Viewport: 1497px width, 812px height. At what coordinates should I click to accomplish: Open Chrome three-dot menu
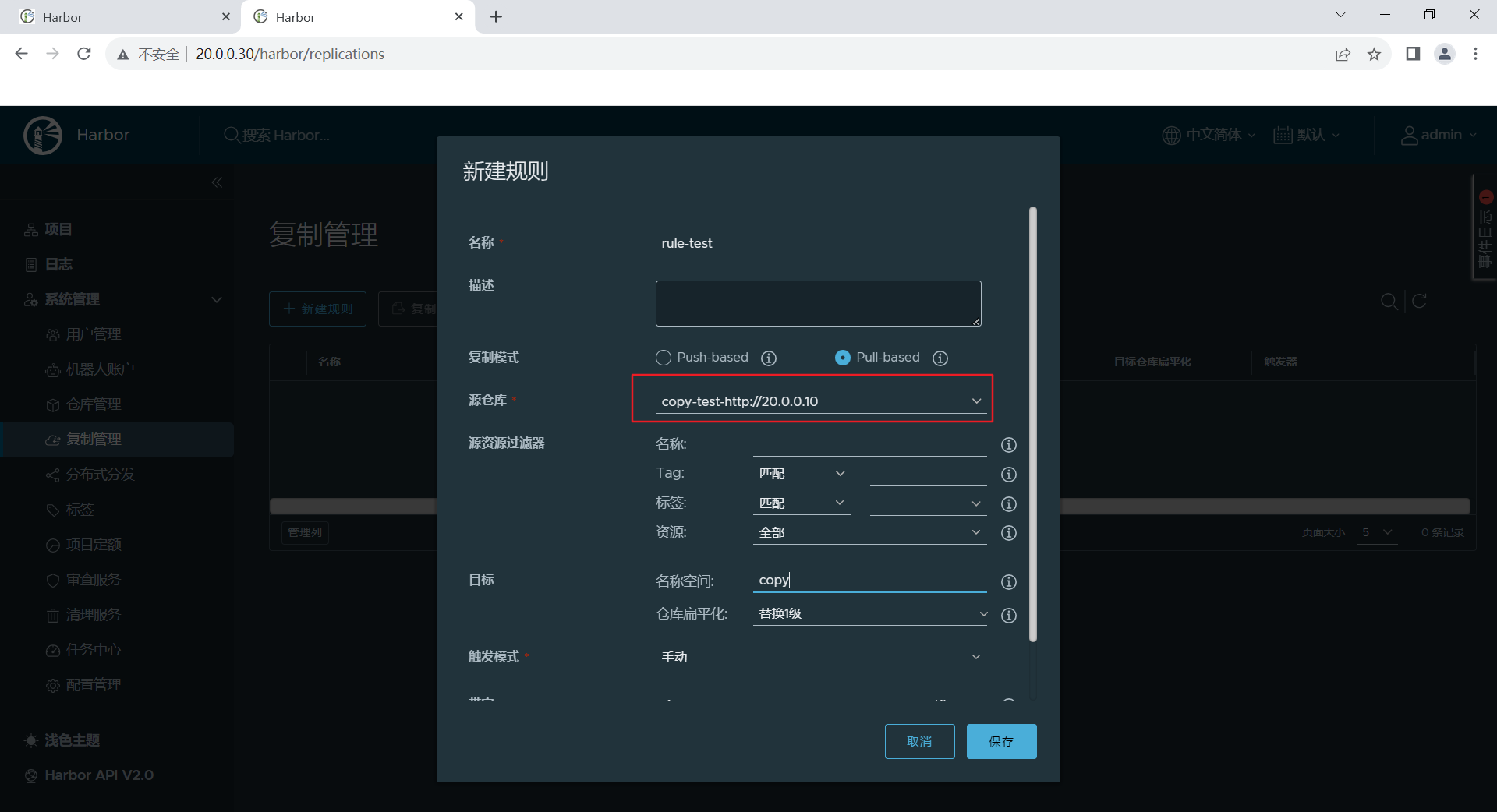click(x=1475, y=54)
